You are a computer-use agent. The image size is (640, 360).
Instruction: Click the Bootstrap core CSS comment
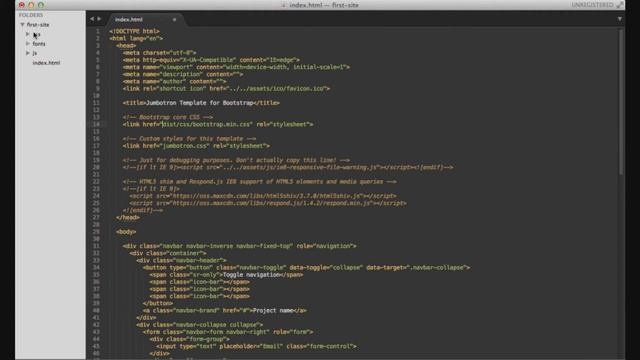pyautogui.click(x=168, y=117)
